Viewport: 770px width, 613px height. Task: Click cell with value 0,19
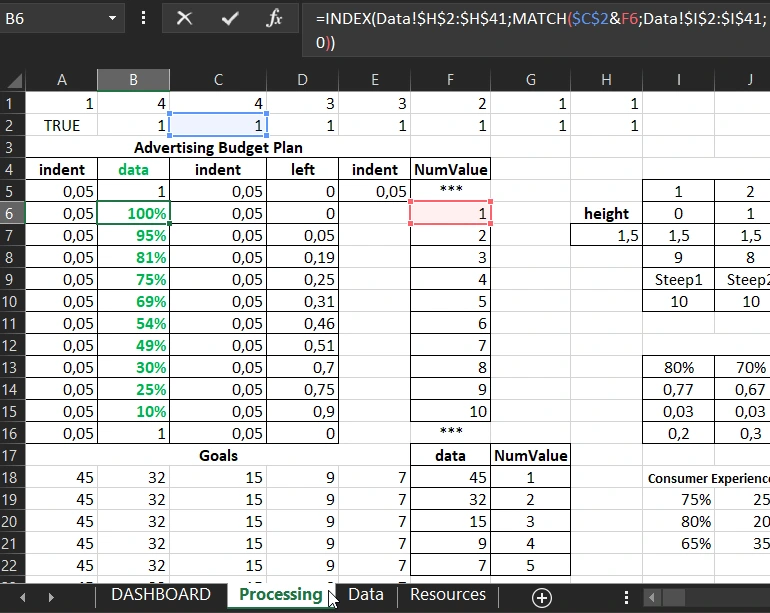[302, 257]
